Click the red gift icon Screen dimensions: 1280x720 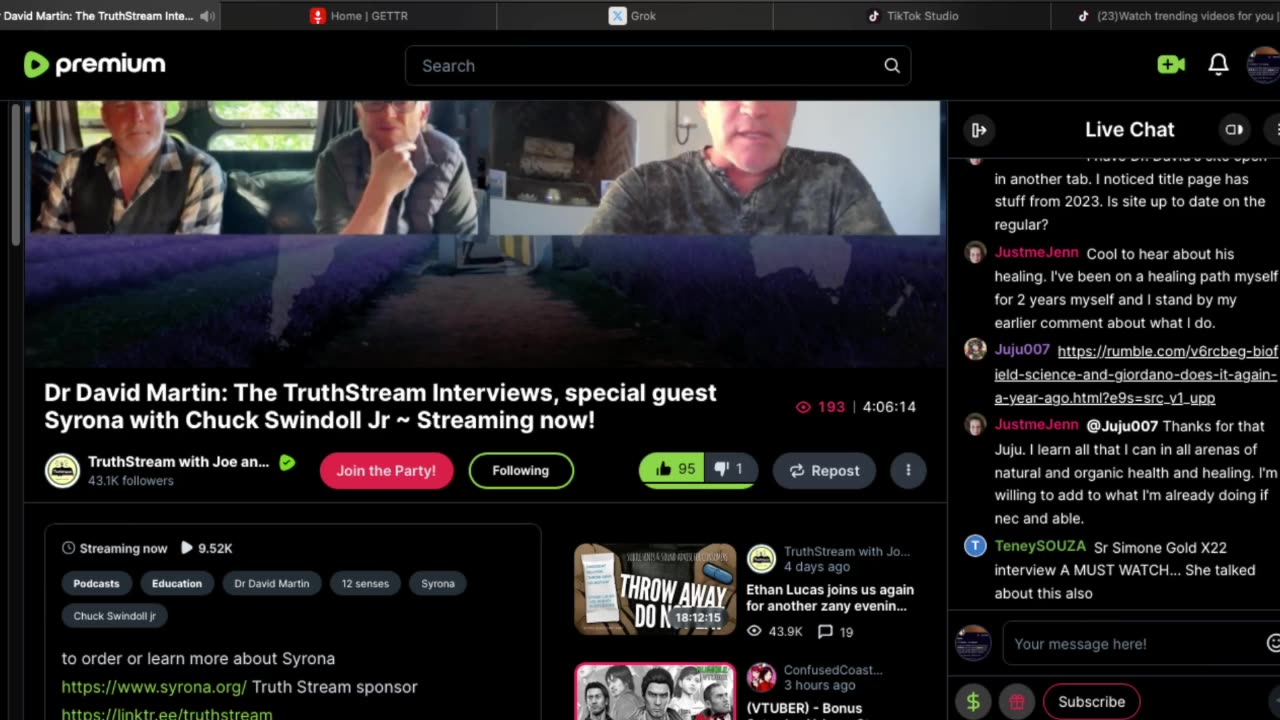point(1017,702)
